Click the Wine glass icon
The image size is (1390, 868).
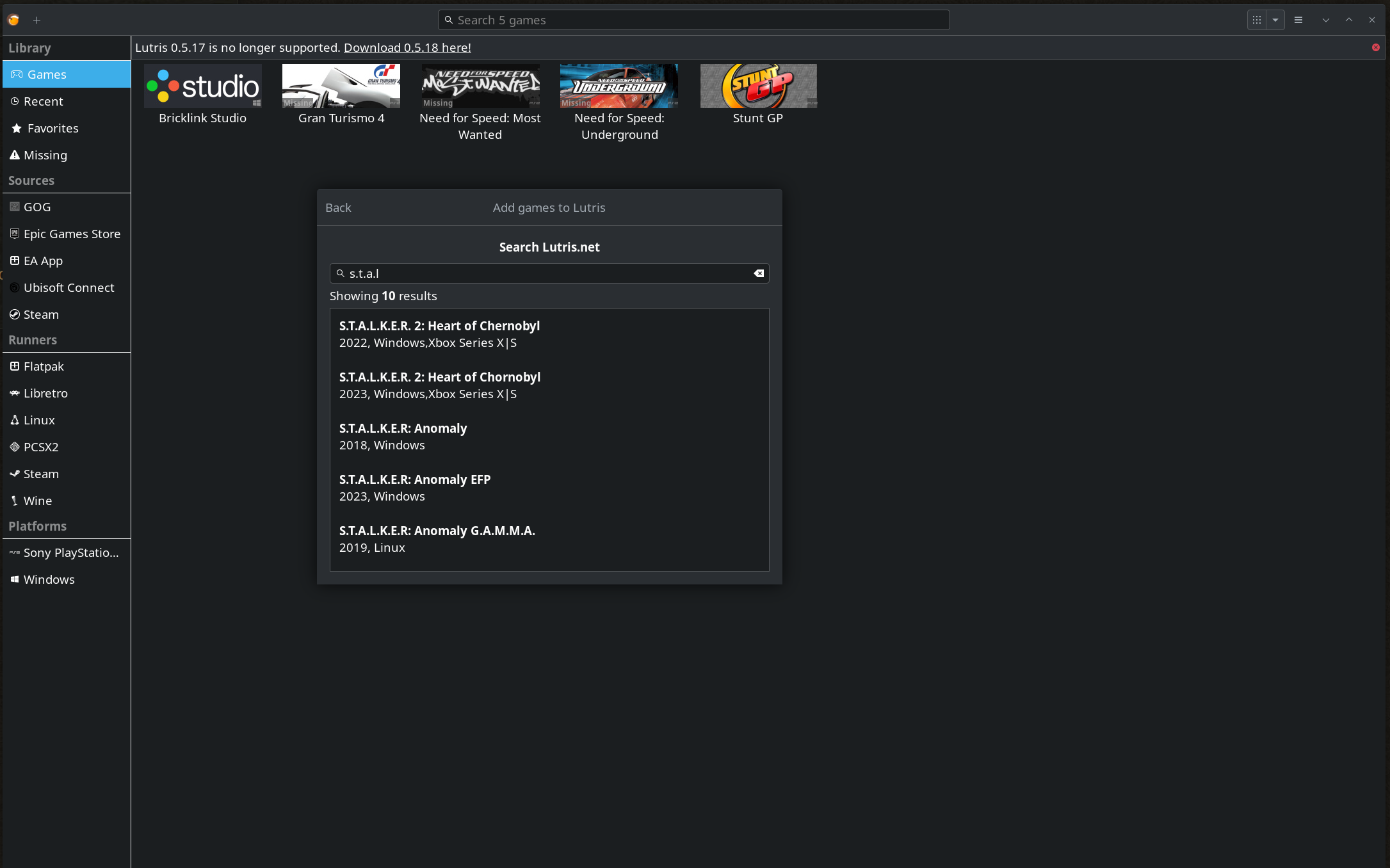[x=15, y=501]
